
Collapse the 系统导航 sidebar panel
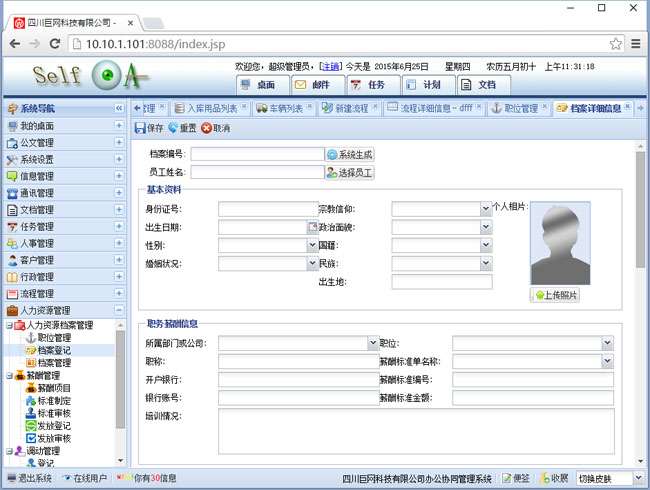119,108
